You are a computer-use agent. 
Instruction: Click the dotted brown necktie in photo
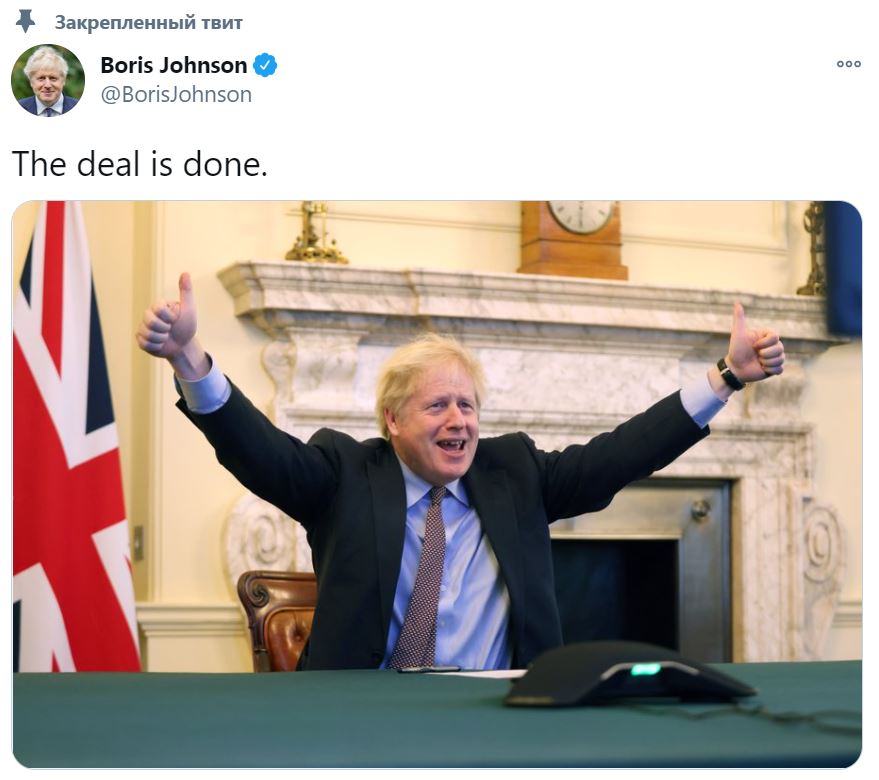[x=420, y=578]
